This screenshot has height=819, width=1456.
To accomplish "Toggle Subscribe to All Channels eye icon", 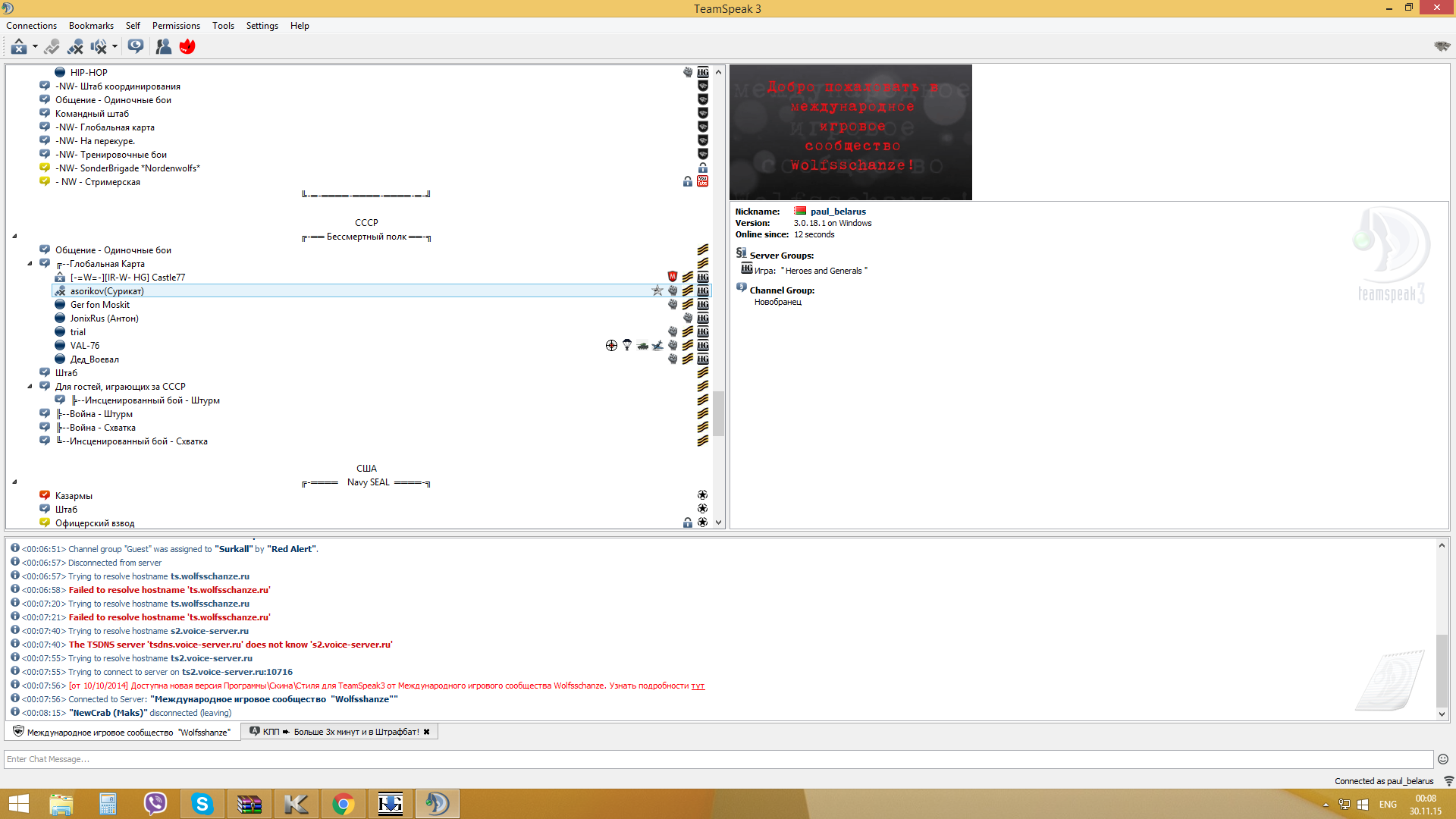I will tap(136, 47).
